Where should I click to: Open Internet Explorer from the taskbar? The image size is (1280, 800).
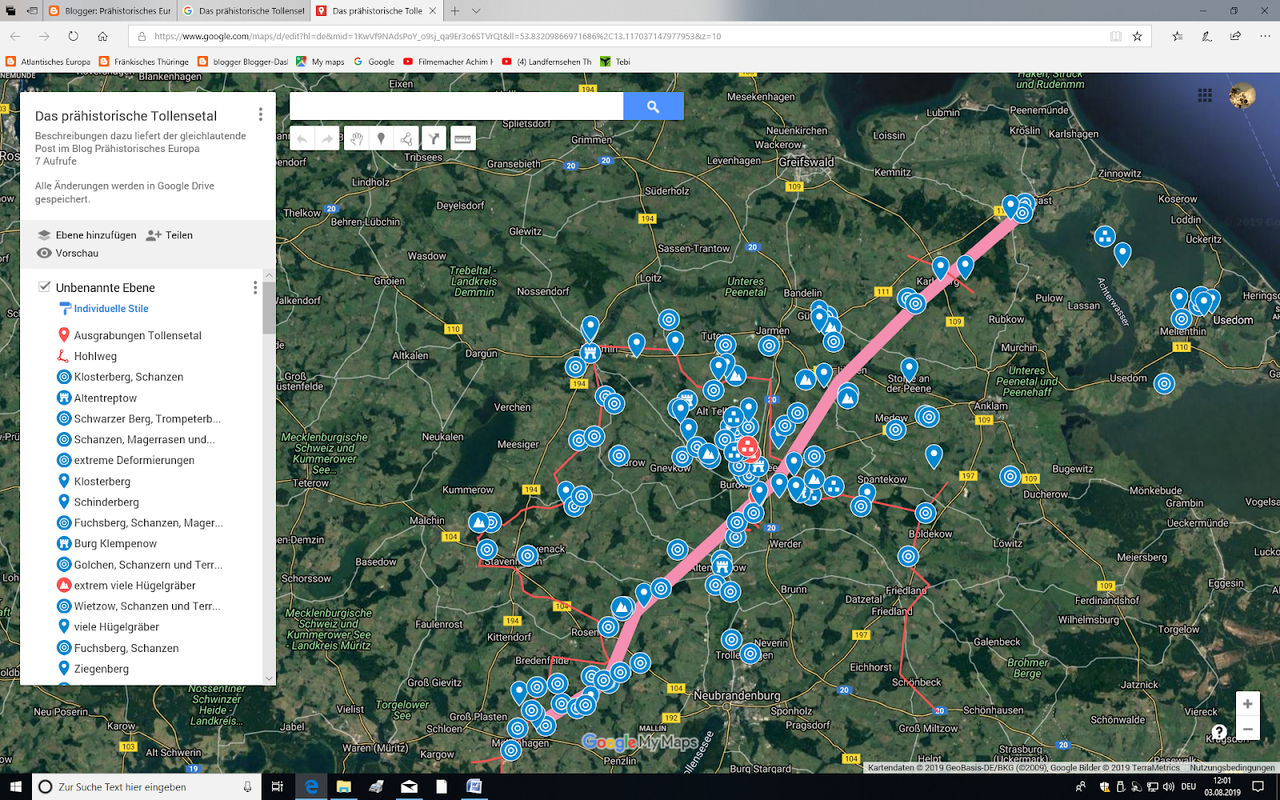tap(310, 787)
